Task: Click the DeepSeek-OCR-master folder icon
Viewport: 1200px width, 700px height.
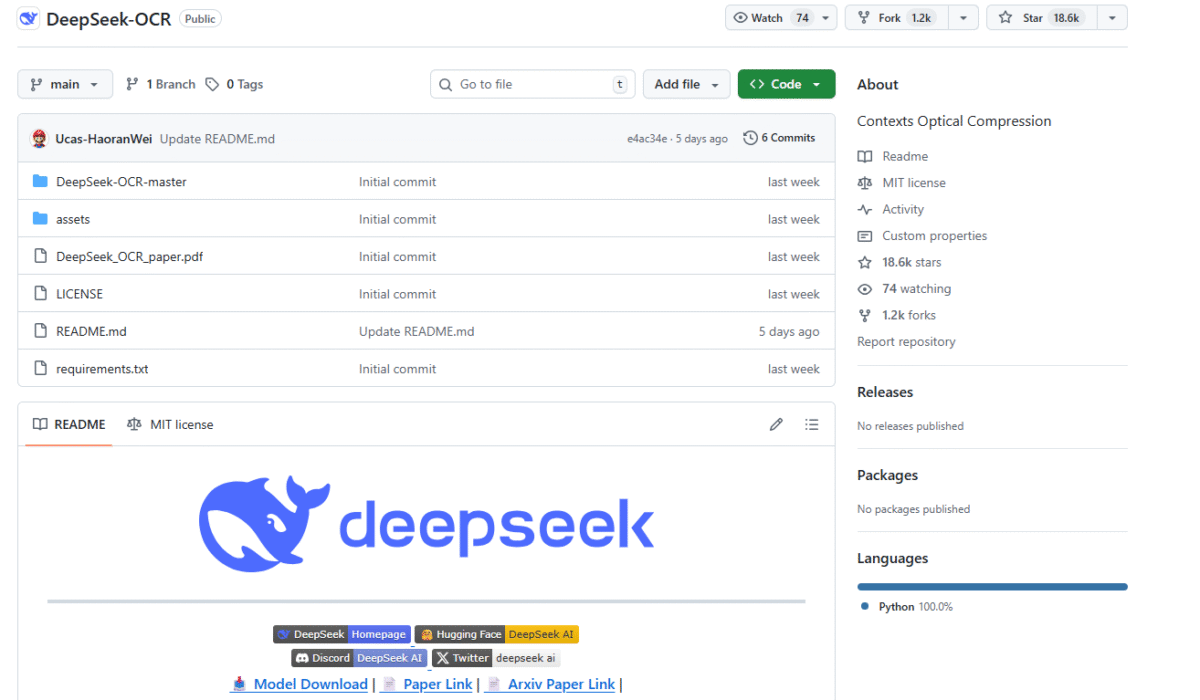Action: (x=40, y=182)
